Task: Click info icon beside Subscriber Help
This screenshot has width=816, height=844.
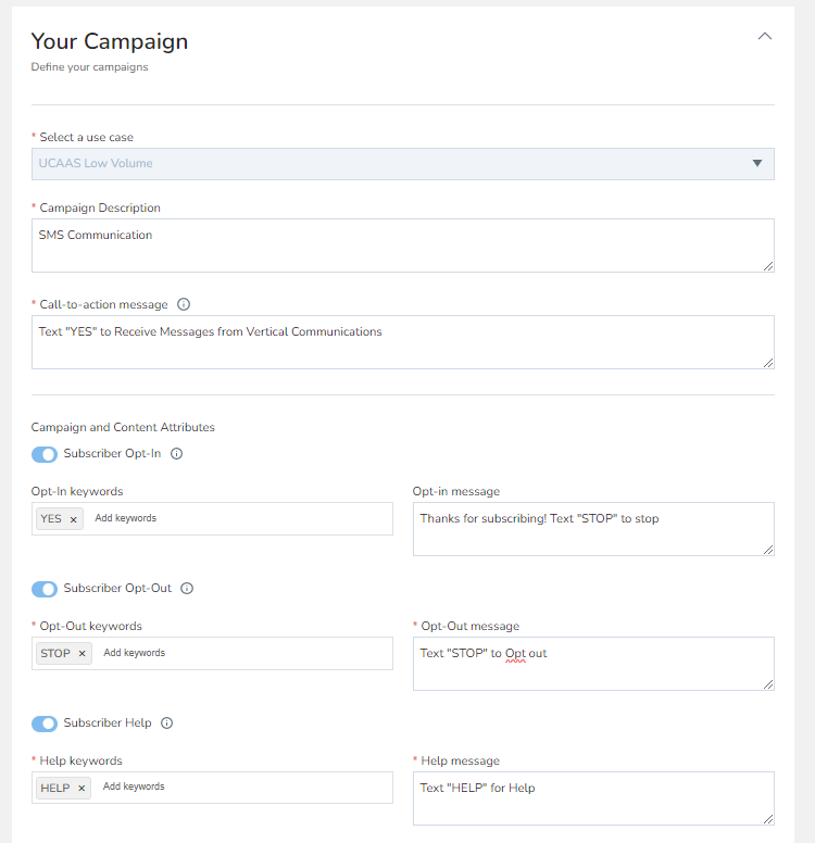Action: 167,723
